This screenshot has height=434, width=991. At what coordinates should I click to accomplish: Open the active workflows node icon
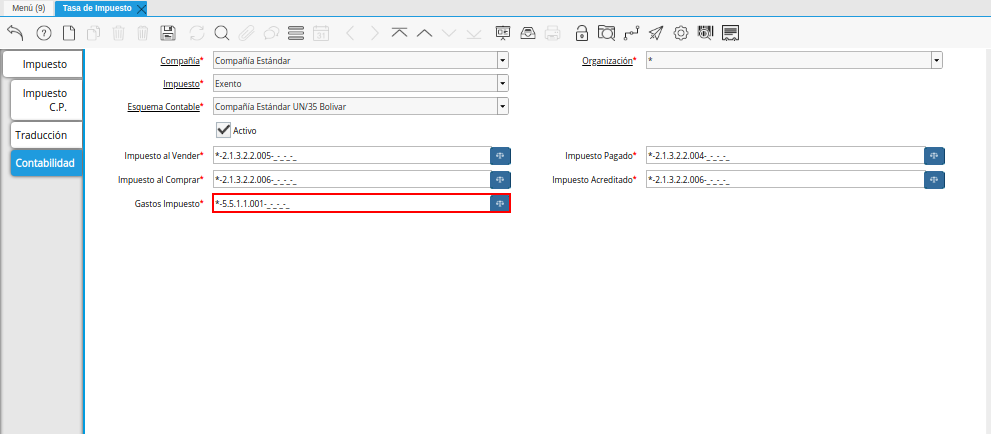pos(631,33)
